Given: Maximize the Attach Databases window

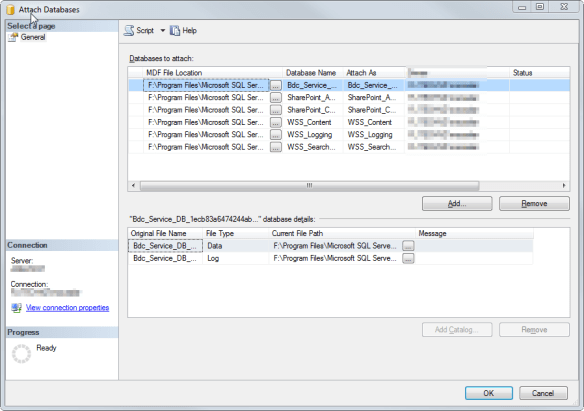Looking at the screenshot, I should 540,7.
